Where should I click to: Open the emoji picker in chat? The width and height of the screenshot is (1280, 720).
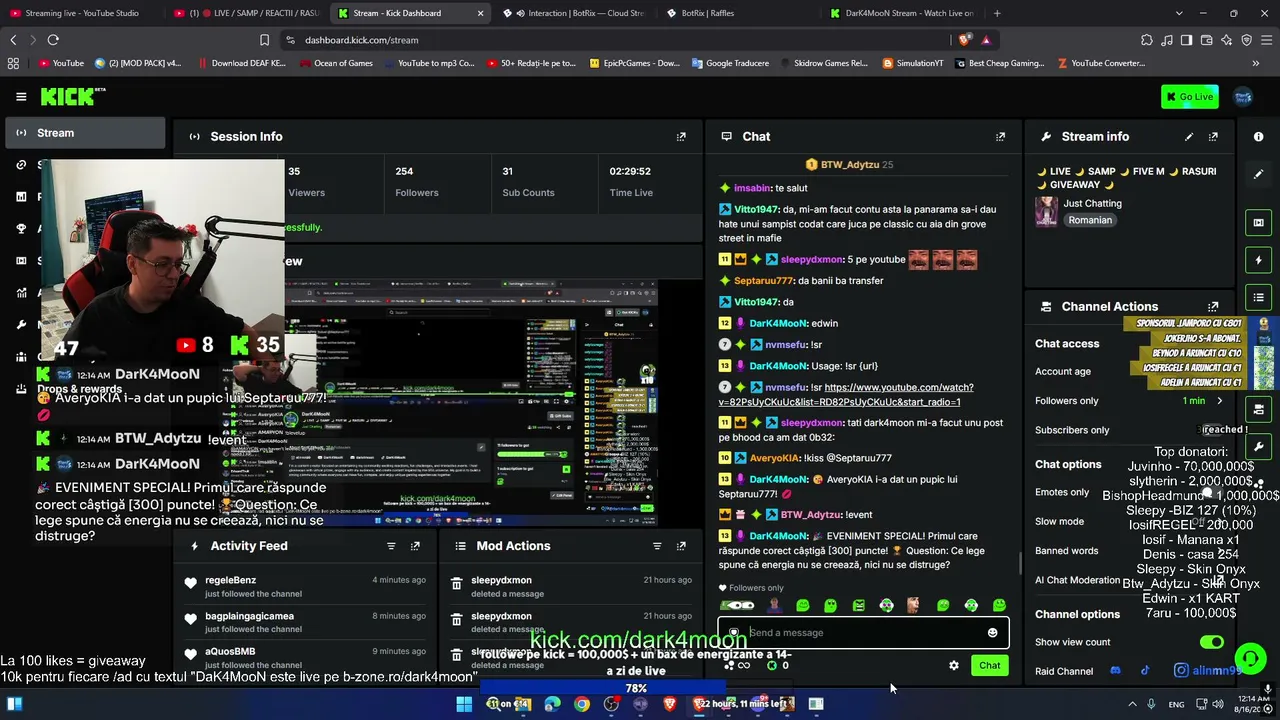pyautogui.click(x=992, y=633)
